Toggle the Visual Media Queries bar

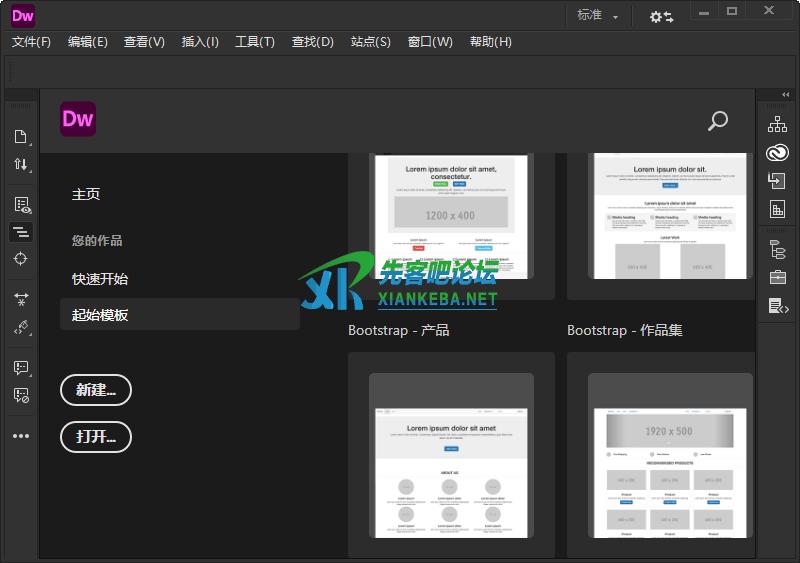[x=21, y=232]
